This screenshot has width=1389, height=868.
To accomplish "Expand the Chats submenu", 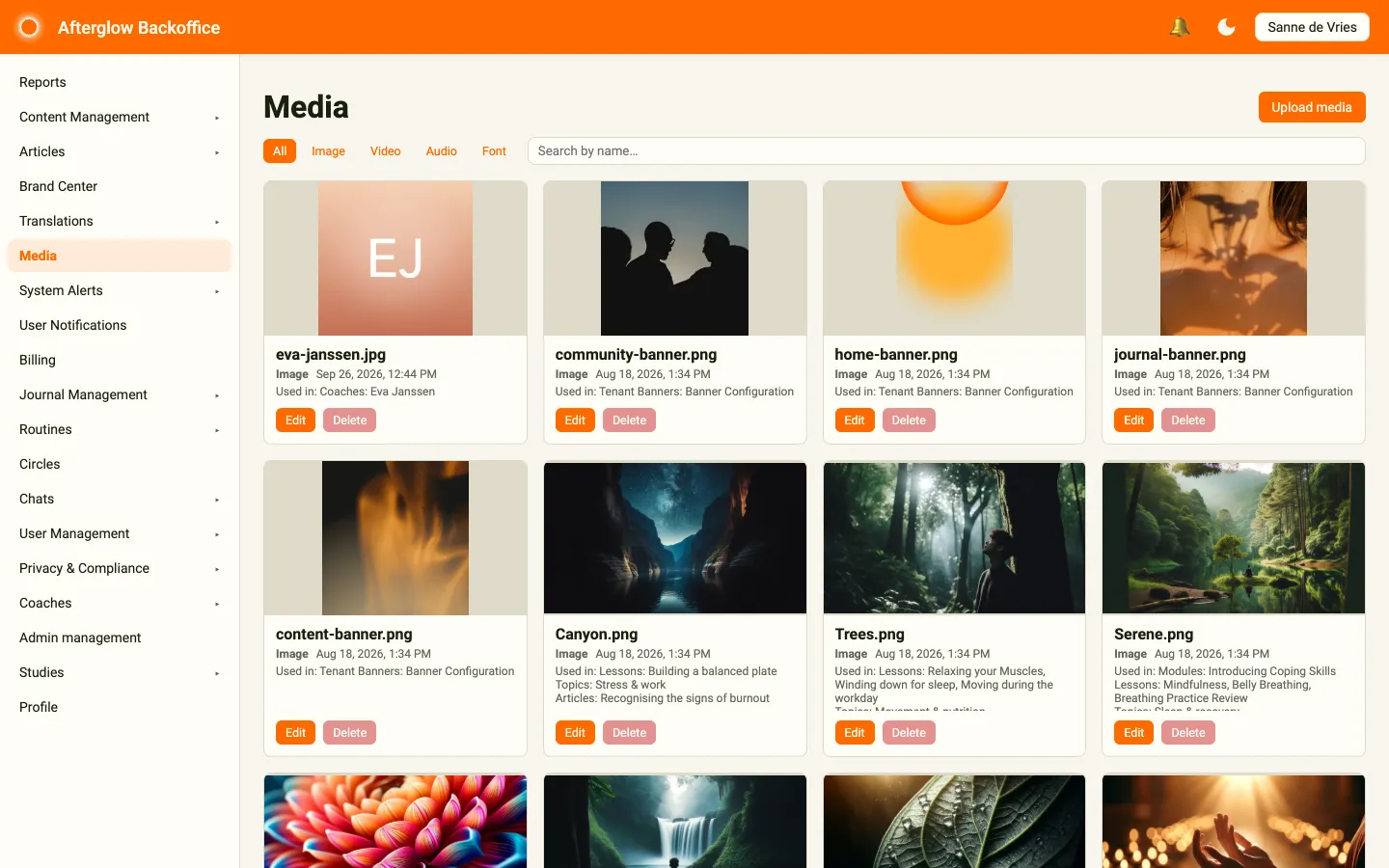I will point(120,499).
